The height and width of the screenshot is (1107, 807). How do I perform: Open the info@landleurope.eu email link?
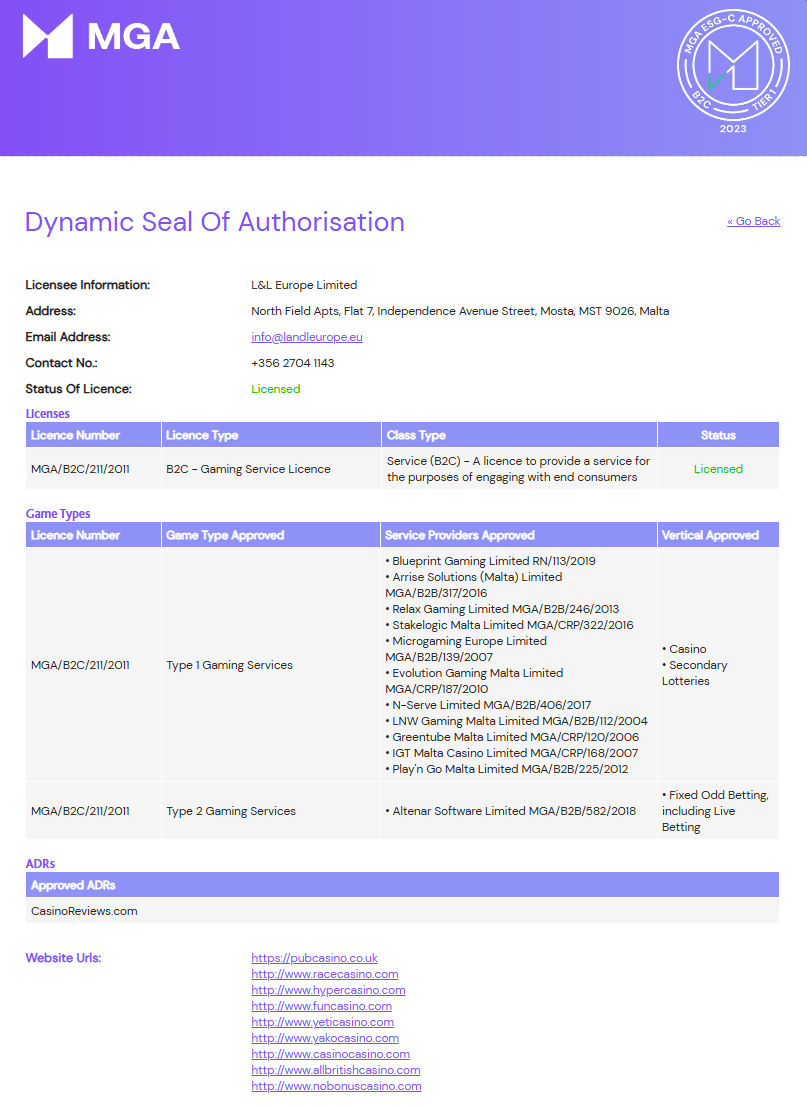click(x=306, y=337)
